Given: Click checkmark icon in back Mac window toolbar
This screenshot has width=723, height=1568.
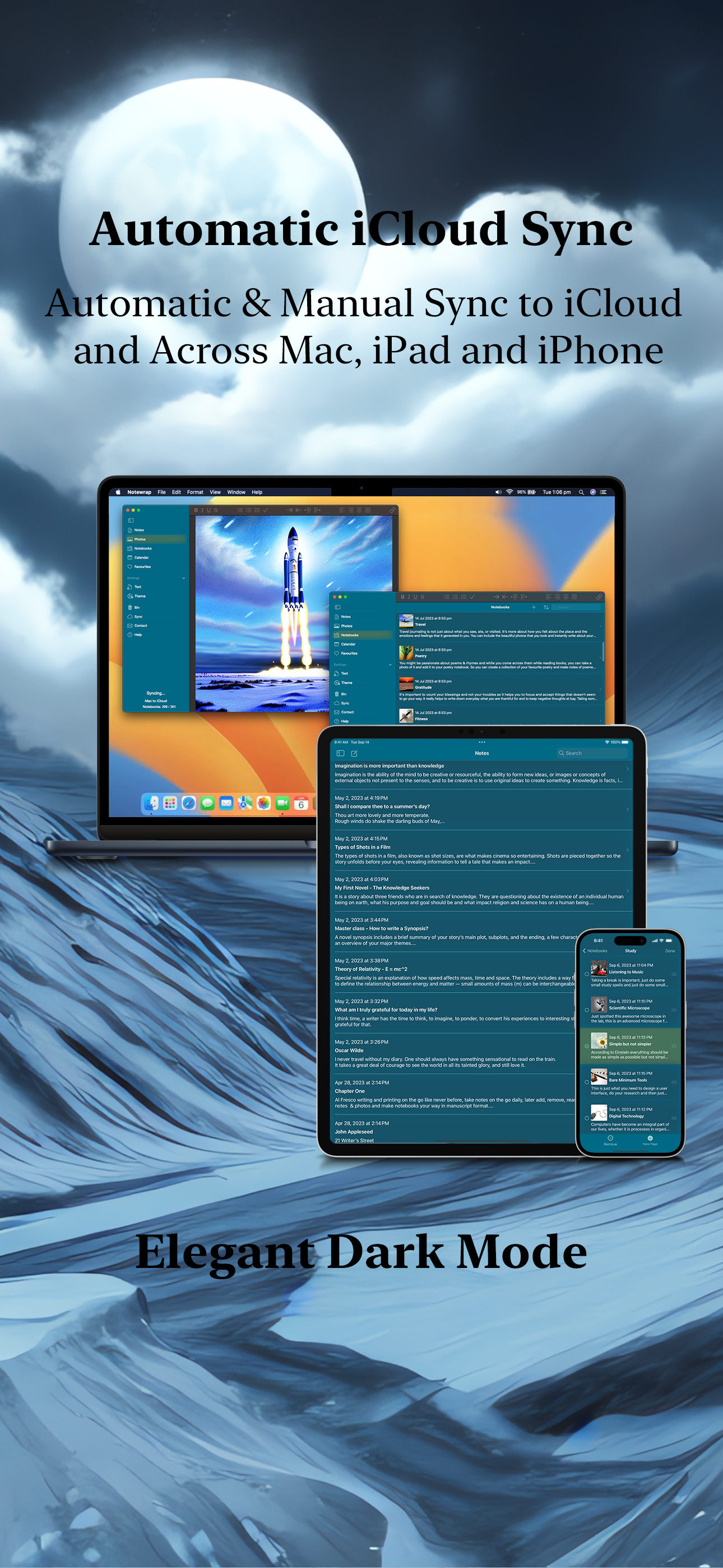Looking at the screenshot, I should [x=265, y=510].
